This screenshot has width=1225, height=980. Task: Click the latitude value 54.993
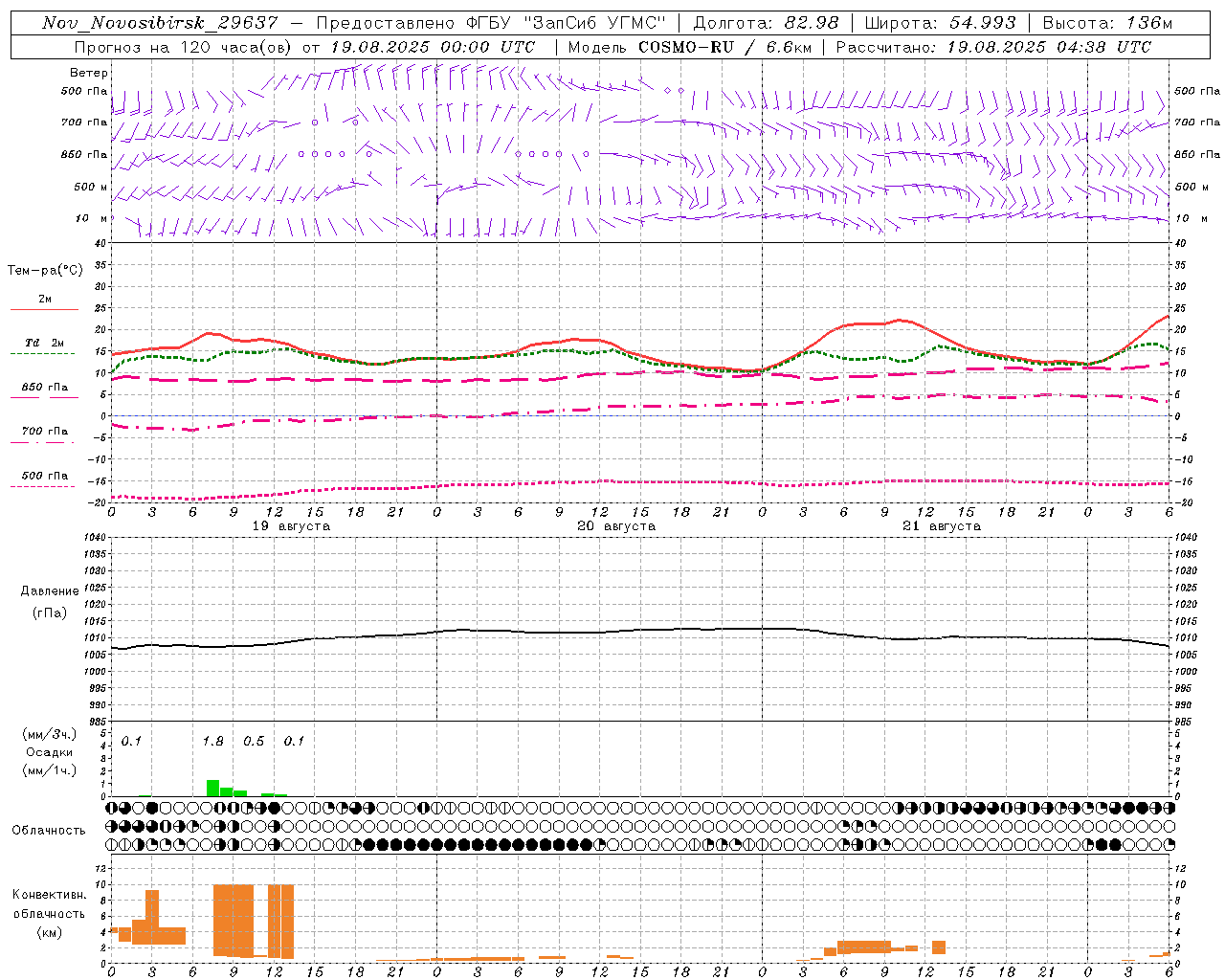983,23
